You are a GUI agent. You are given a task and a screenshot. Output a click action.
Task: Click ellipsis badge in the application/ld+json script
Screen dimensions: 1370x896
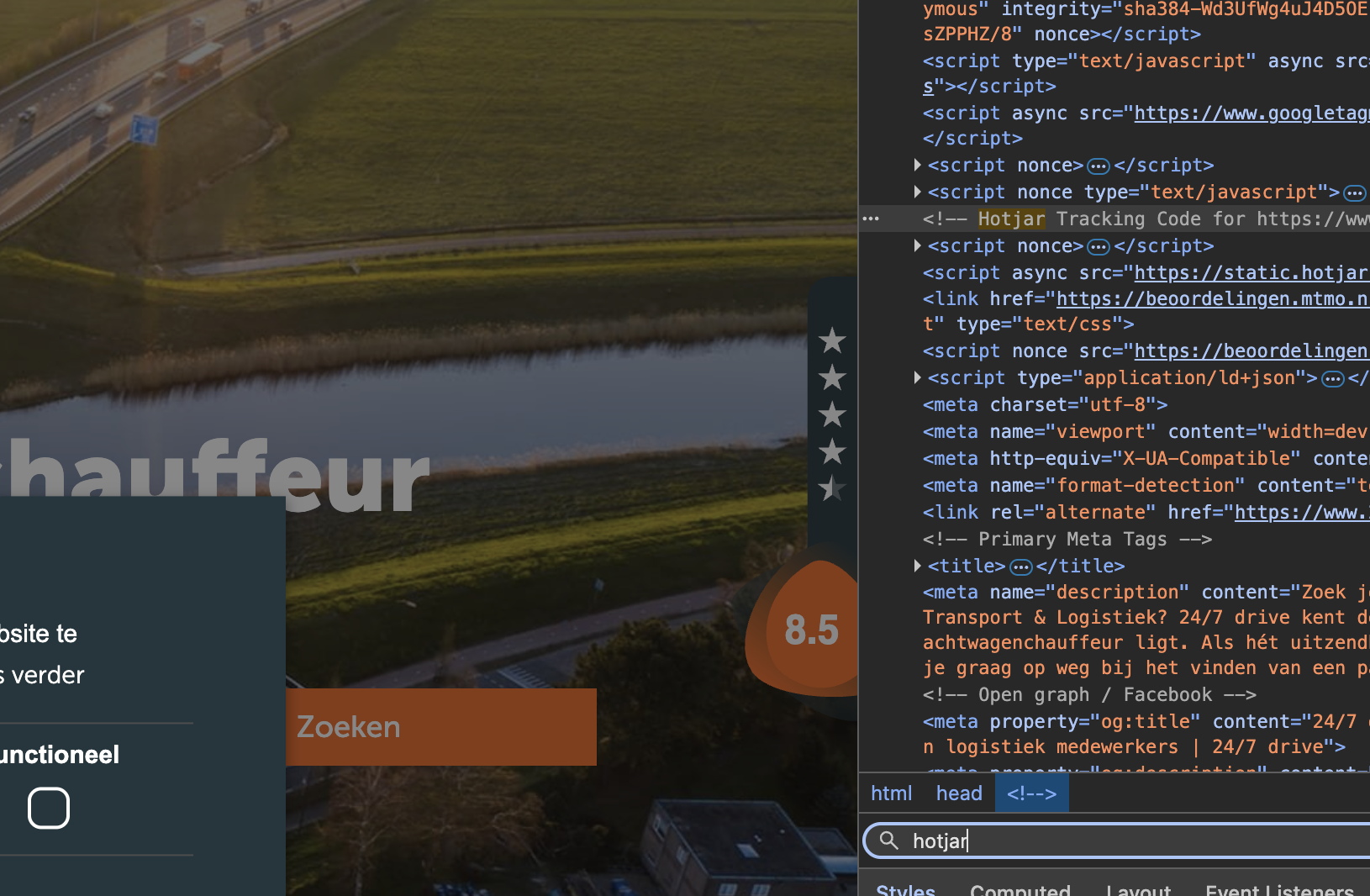[1332, 379]
